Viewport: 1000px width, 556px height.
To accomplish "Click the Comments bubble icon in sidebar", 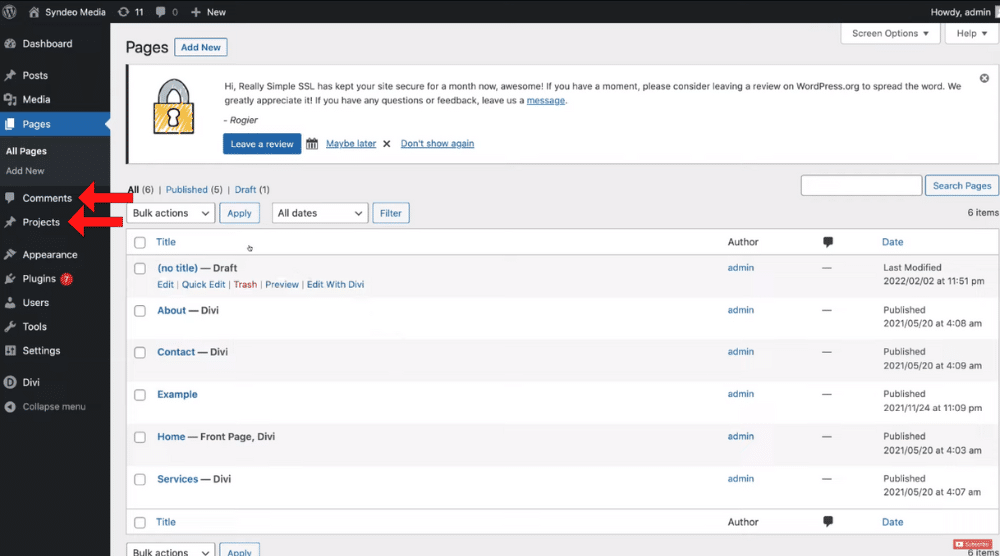I will pyautogui.click(x=10, y=198).
